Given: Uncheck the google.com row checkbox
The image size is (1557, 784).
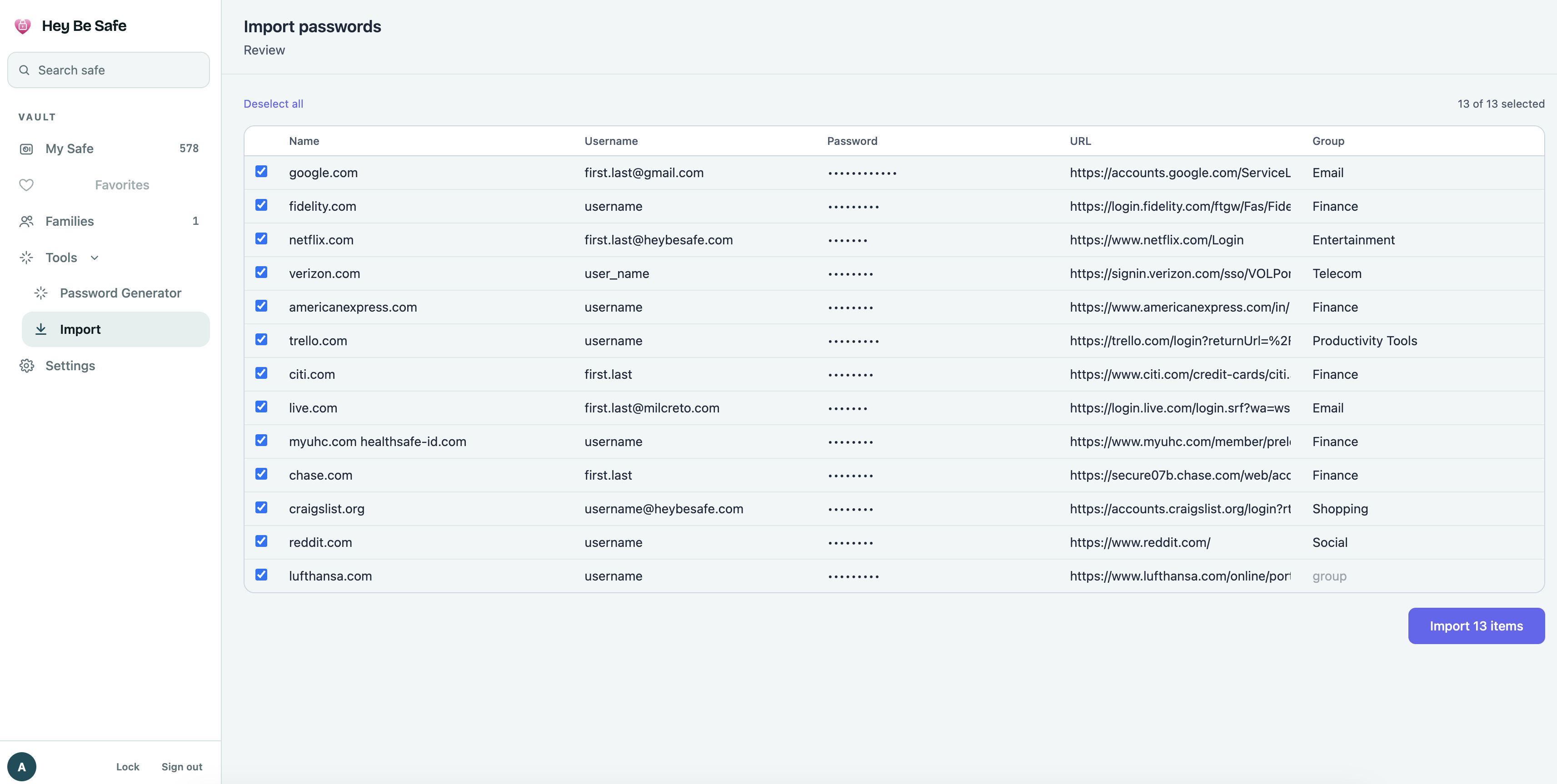Looking at the screenshot, I should click(x=261, y=172).
